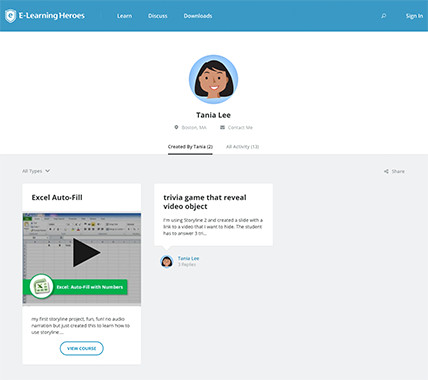428x380 pixels.
Task: Select the Created By Tania tab
Action: pos(190,147)
